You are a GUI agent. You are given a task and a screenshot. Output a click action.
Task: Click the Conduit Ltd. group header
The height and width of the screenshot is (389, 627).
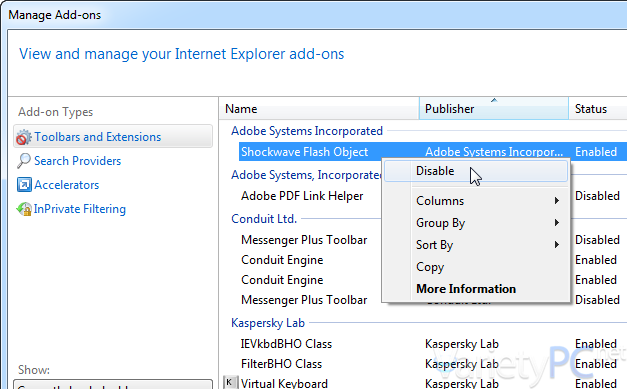pos(264,219)
